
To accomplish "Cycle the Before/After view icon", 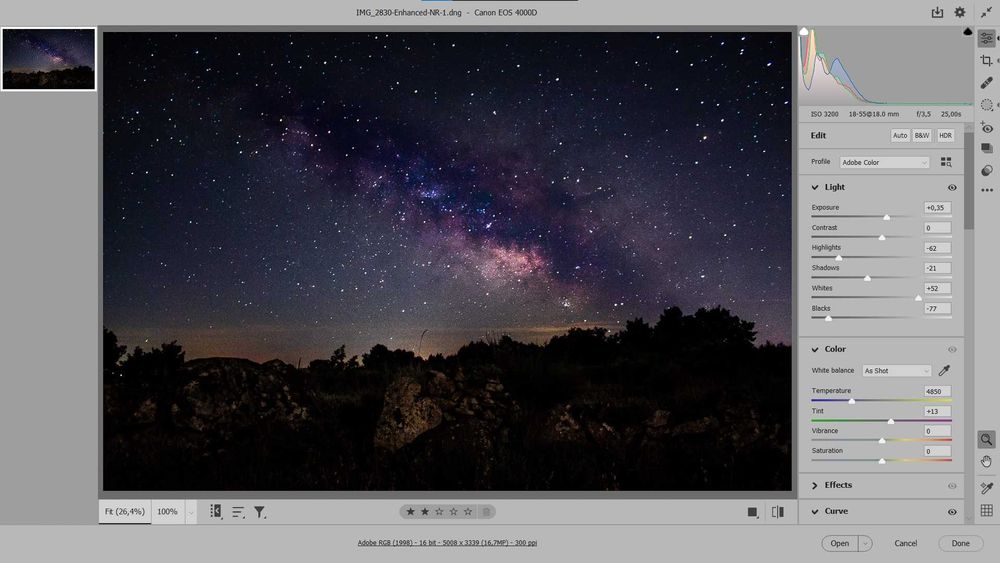I will click(778, 512).
